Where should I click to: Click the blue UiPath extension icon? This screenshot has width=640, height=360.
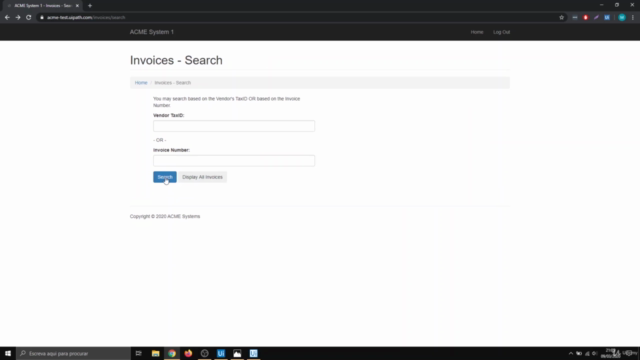(x=607, y=17)
